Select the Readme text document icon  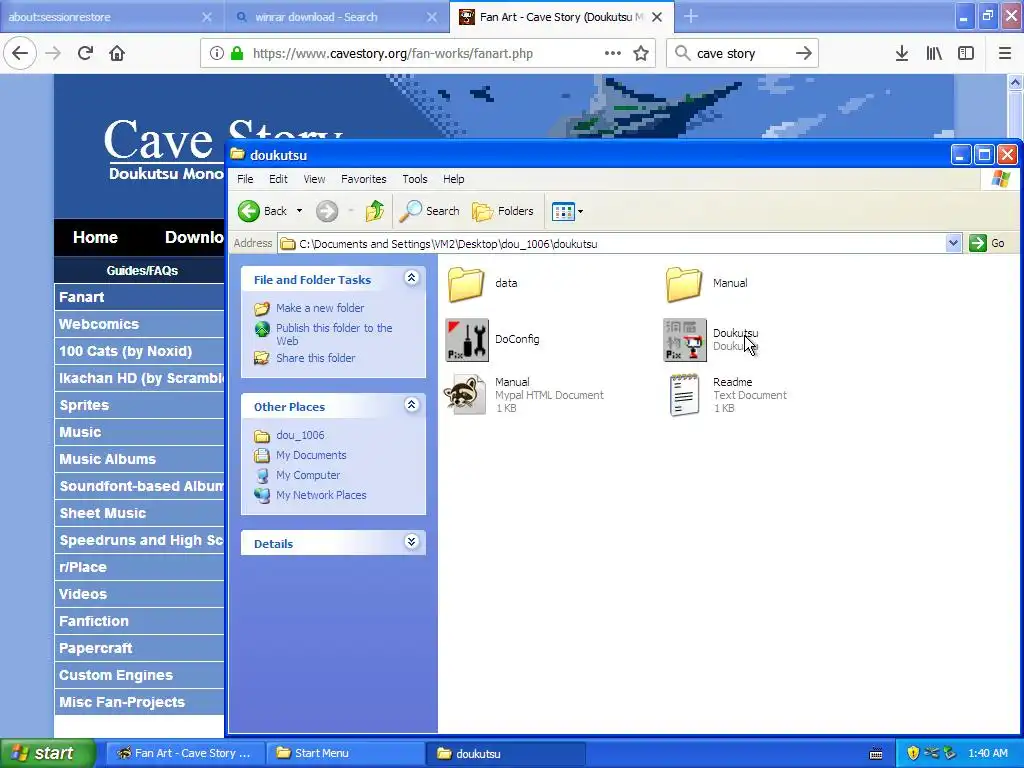[684, 394]
